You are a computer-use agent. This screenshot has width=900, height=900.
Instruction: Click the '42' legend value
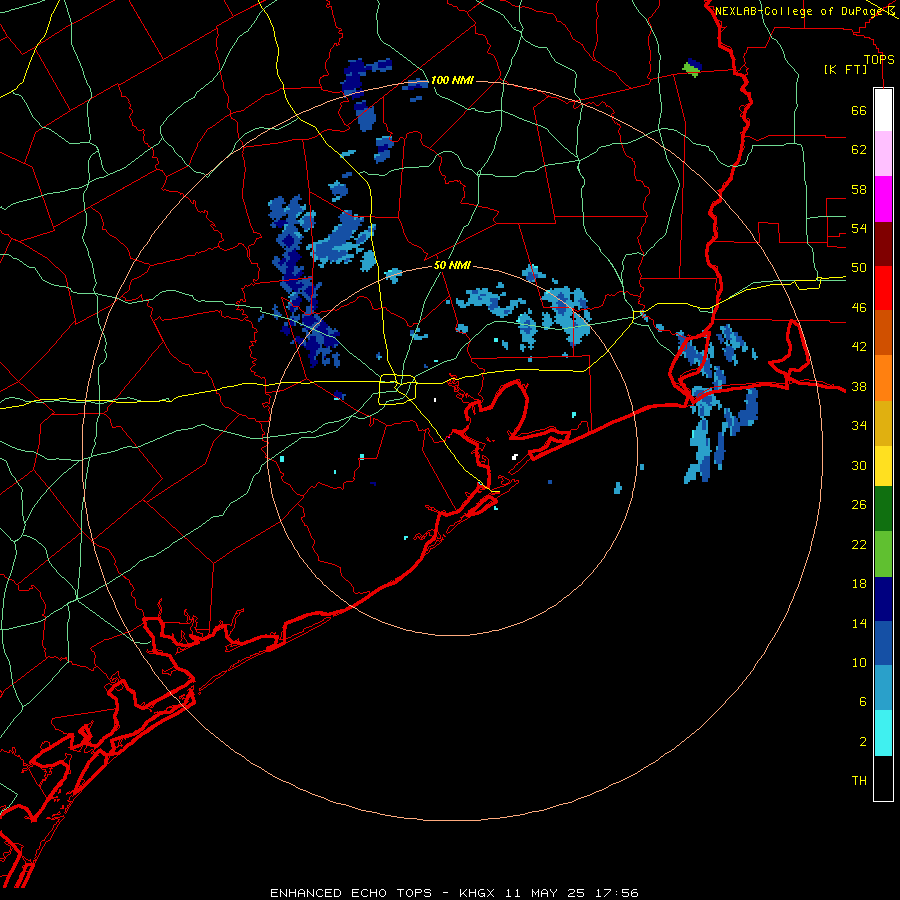click(859, 347)
